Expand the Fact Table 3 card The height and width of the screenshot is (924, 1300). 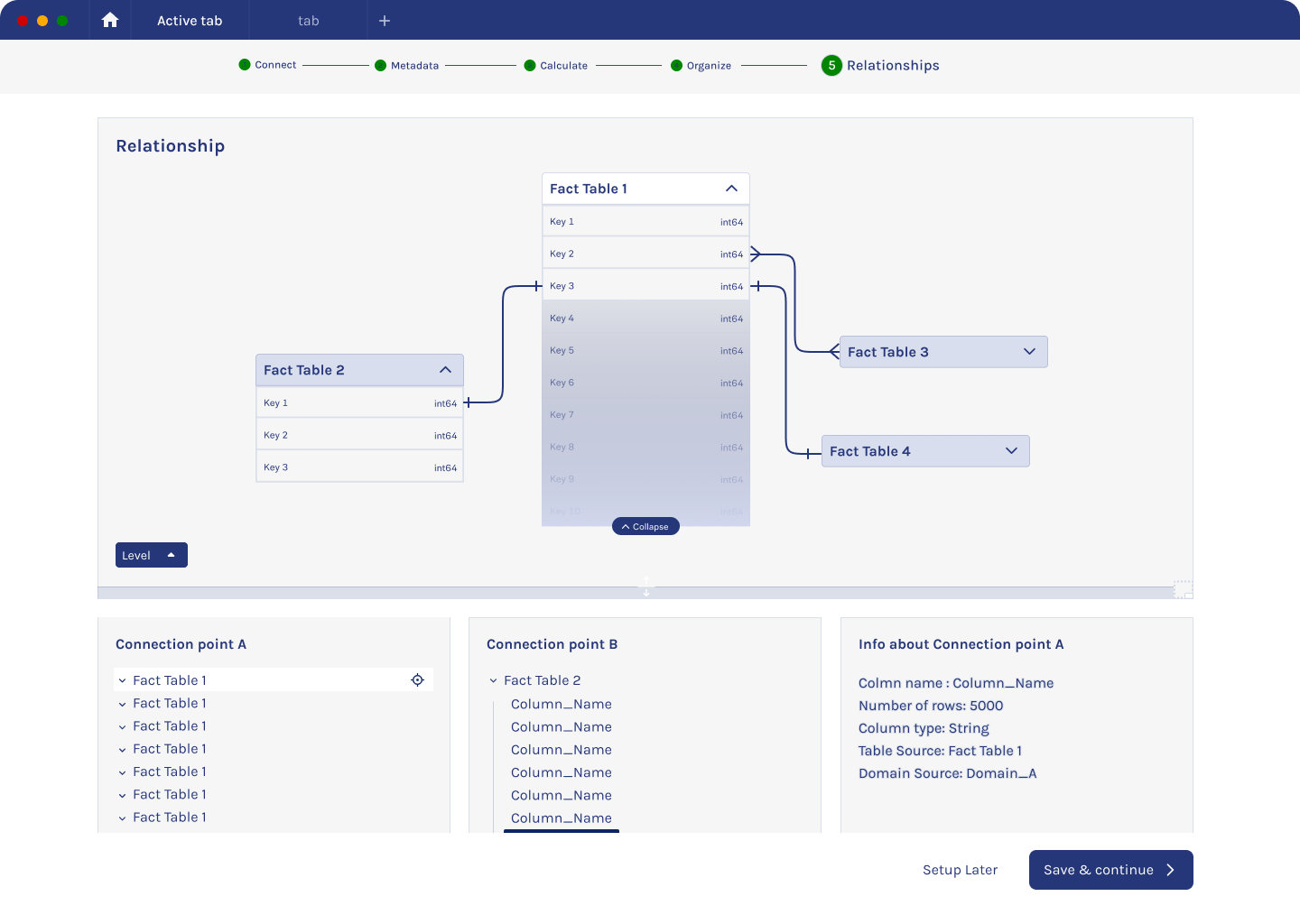pos(1029,352)
